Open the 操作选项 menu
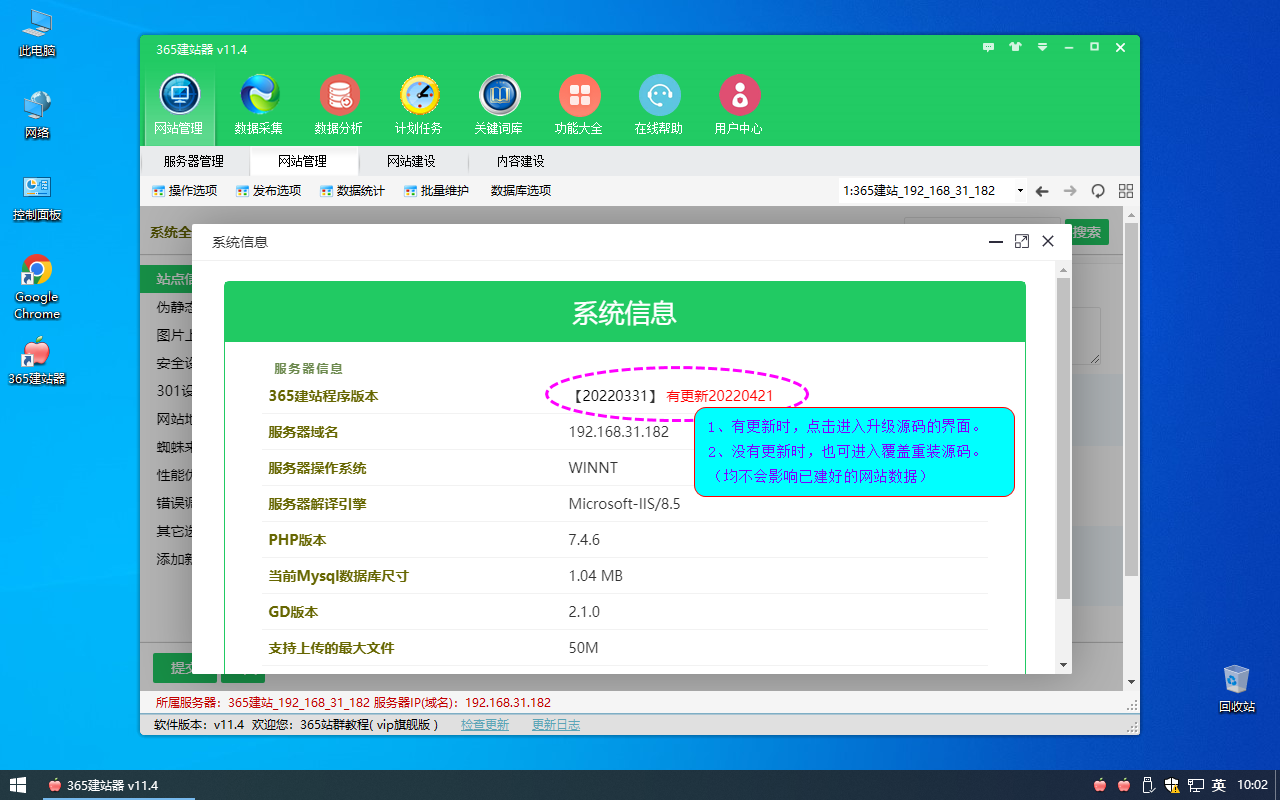The image size is (1280, 800). 184,191
